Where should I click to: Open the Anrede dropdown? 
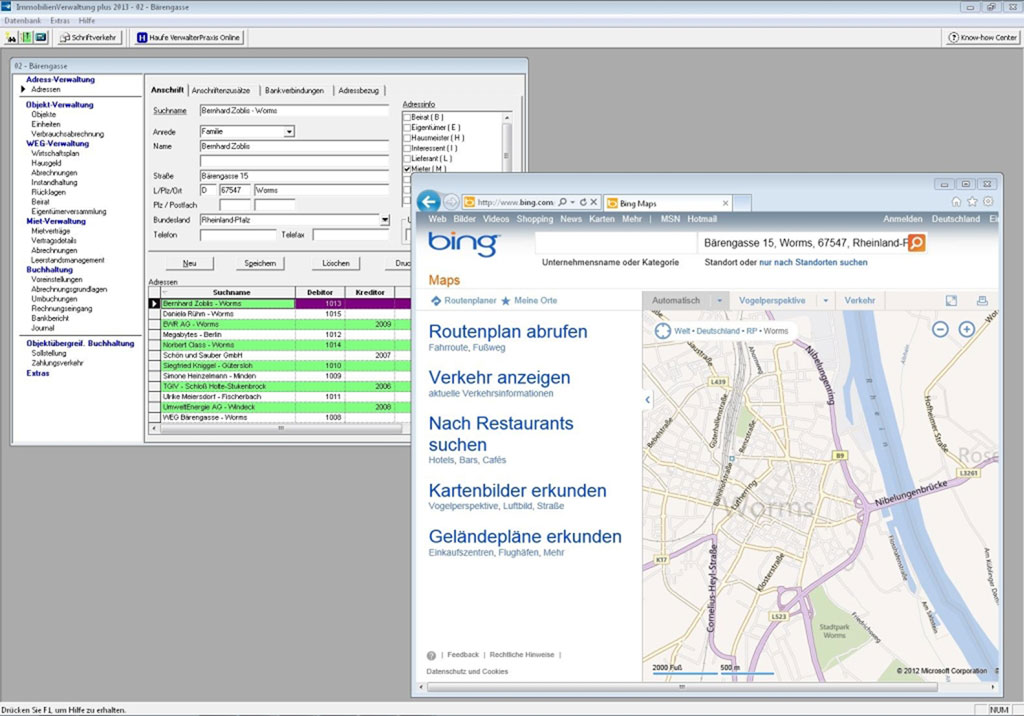click(289, 132)
